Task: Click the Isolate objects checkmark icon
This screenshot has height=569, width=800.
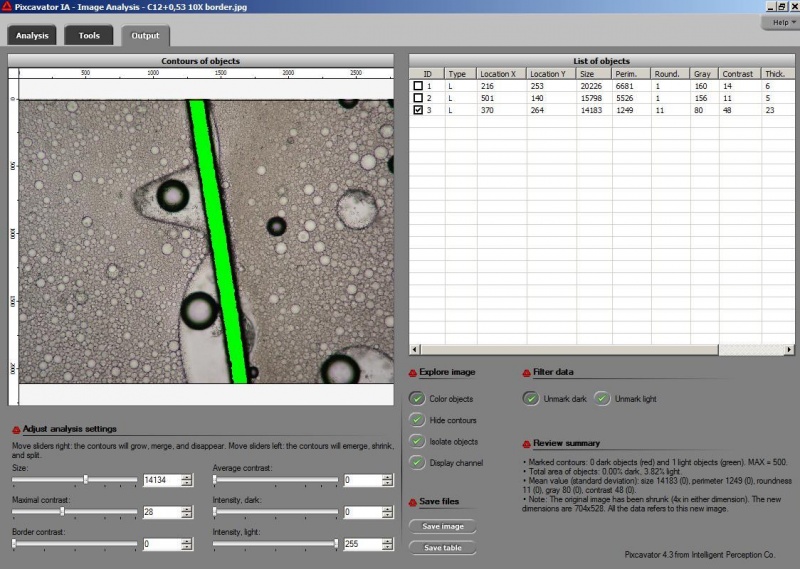Action: [x=417, y=441]
